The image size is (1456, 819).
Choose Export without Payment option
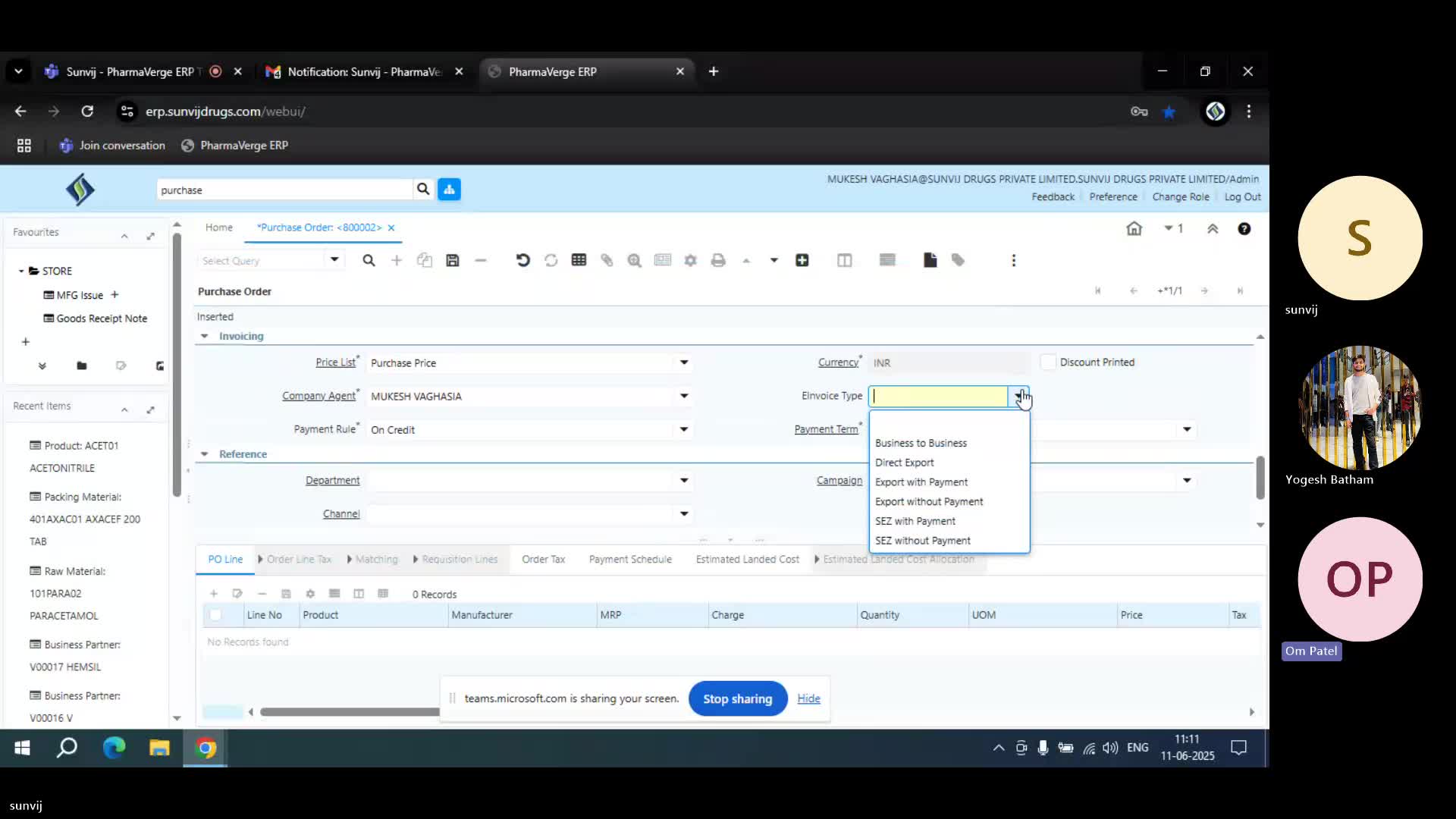click(949, 502)
